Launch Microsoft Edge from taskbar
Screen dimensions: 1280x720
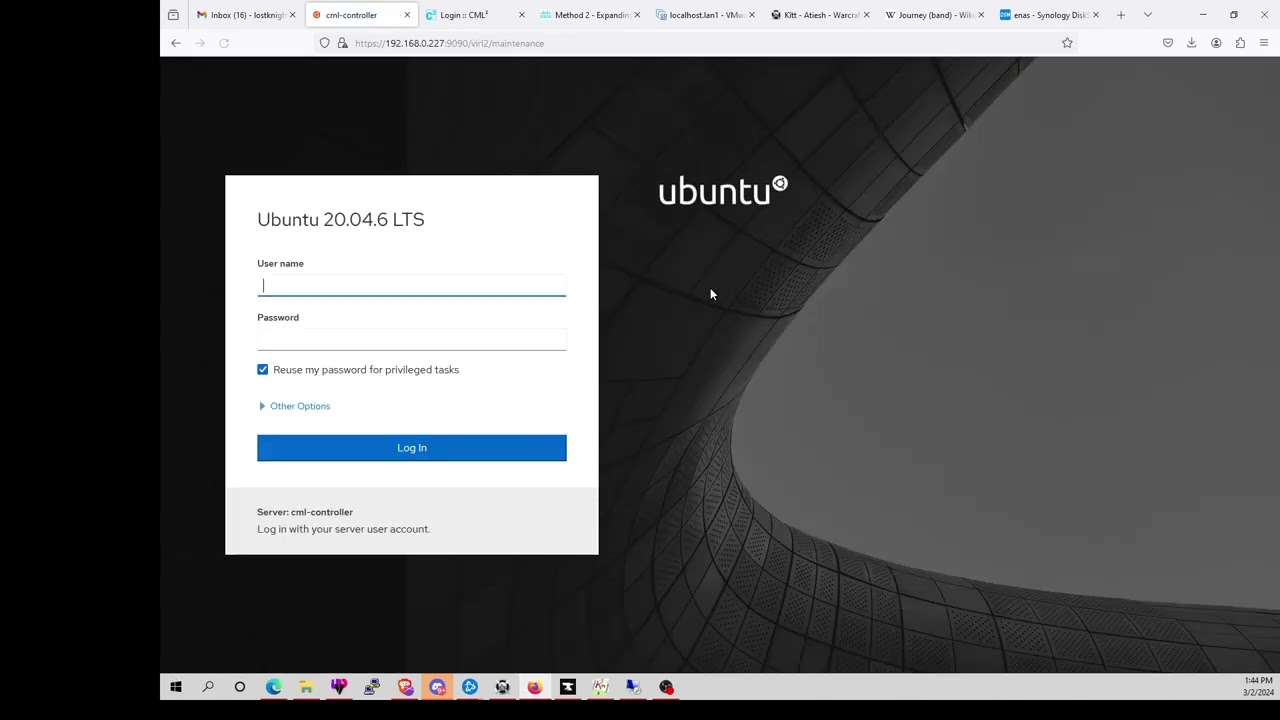(x=273, y=687)
